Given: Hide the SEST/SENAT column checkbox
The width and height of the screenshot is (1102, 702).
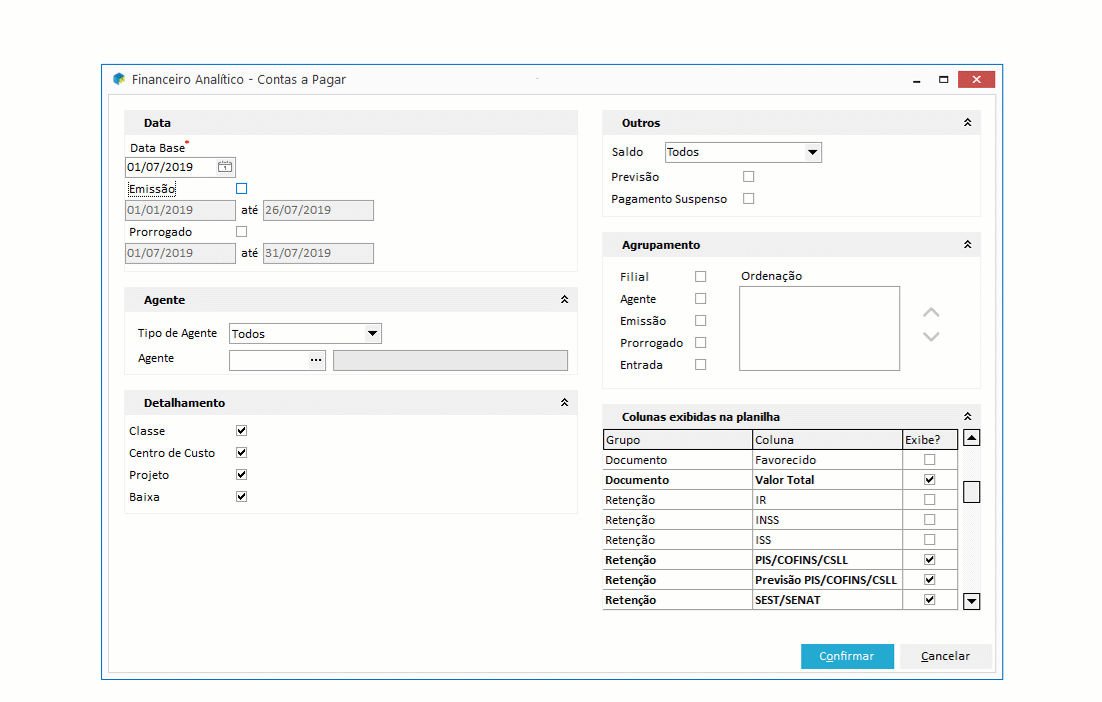Looking at the screenshot, I should [930, 599].
